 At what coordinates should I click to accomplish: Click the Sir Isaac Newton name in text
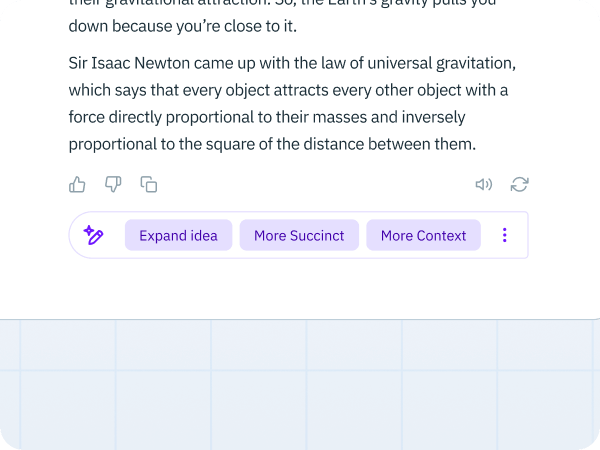coord(129,63)
